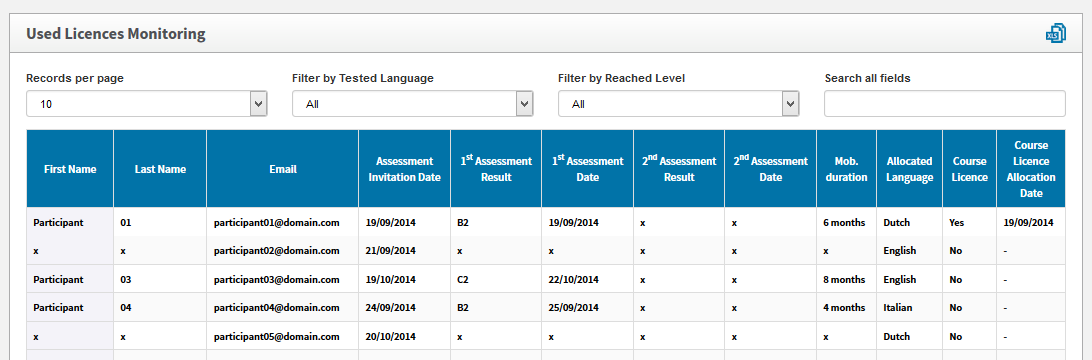This screenshot has width=1092, height=360.
Task: Select the participant03@domain.com row email
Action: click(x=276, y=279)
